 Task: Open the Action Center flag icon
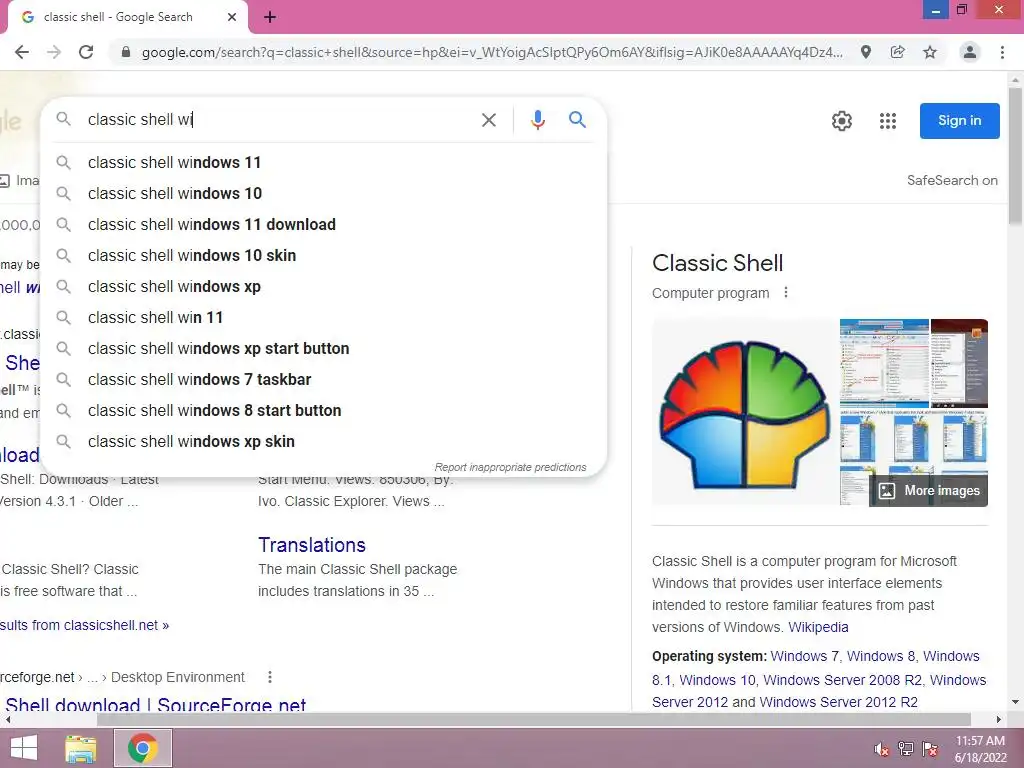[x=930, y=748]
